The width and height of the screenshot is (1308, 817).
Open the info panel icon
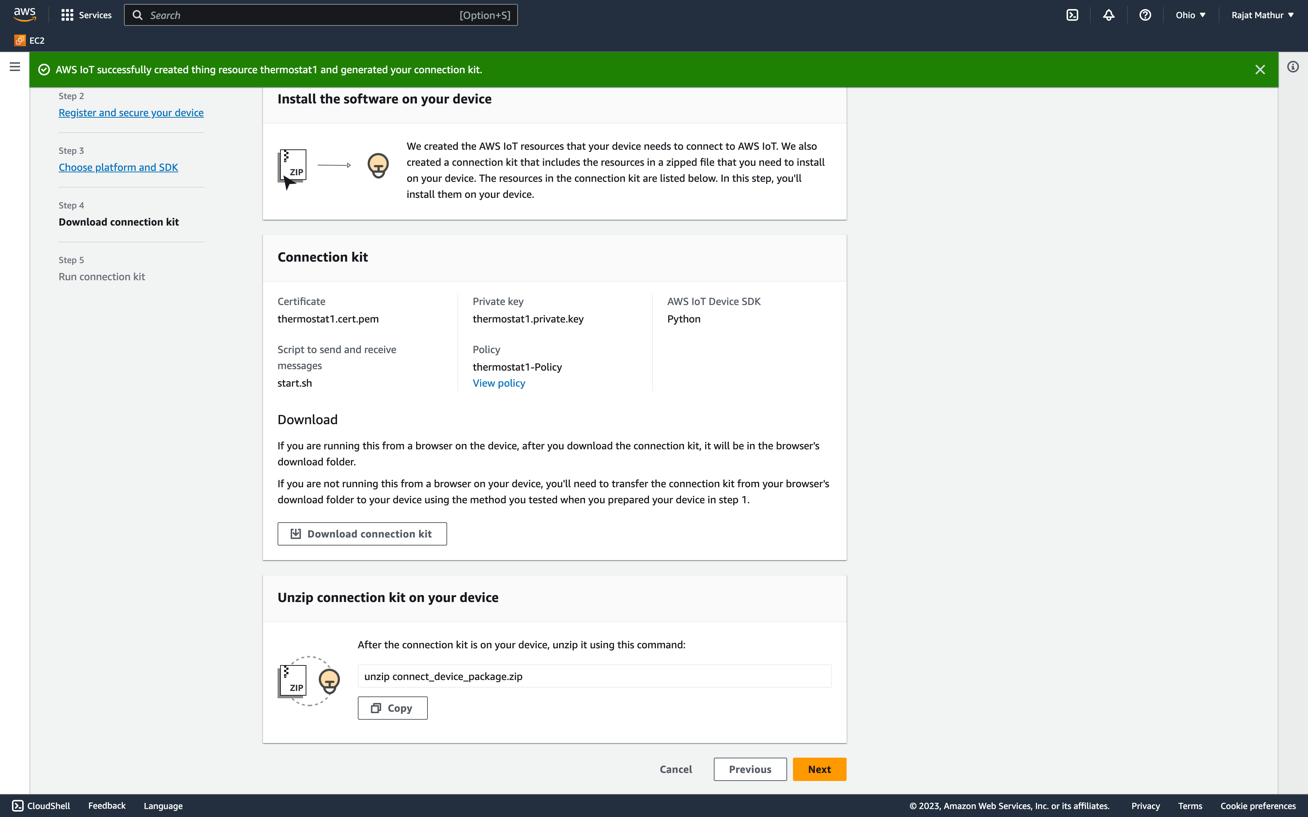pyautogui.click(x=1293, y=67)
